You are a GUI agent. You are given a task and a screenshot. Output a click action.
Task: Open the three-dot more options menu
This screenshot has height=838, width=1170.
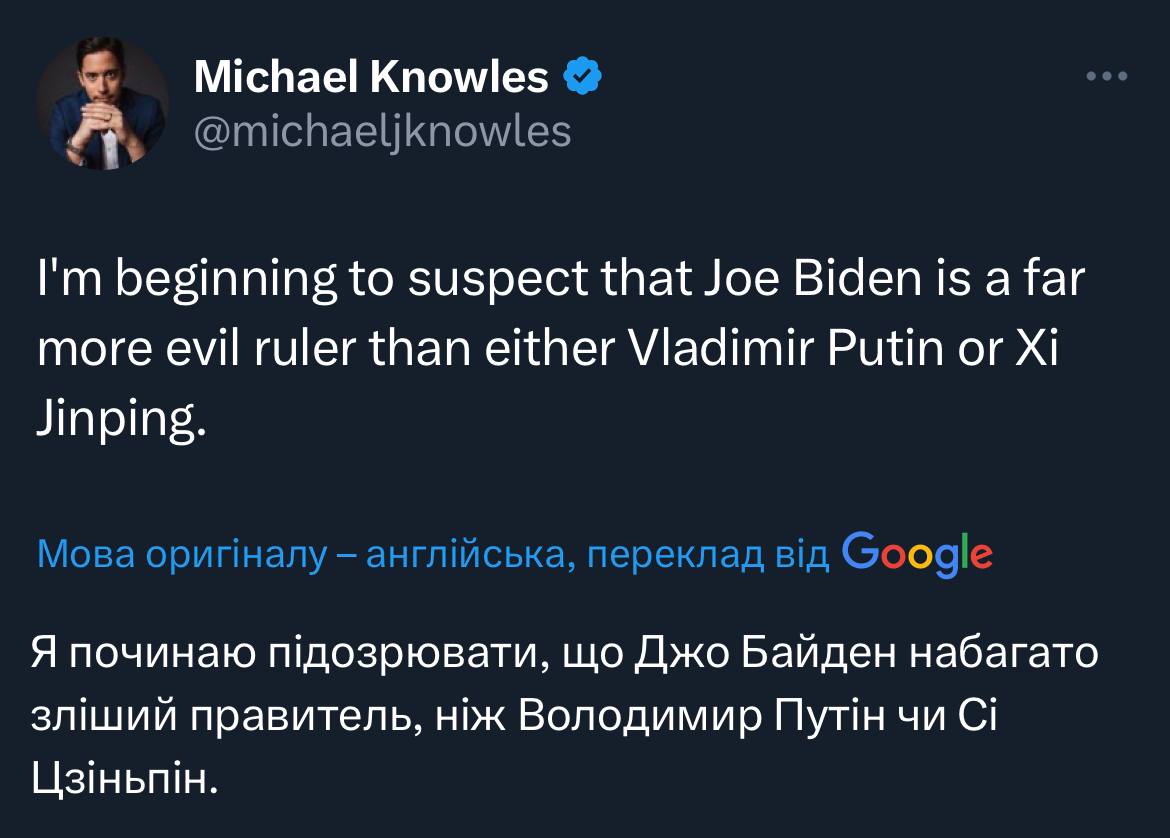(1107, 77)
